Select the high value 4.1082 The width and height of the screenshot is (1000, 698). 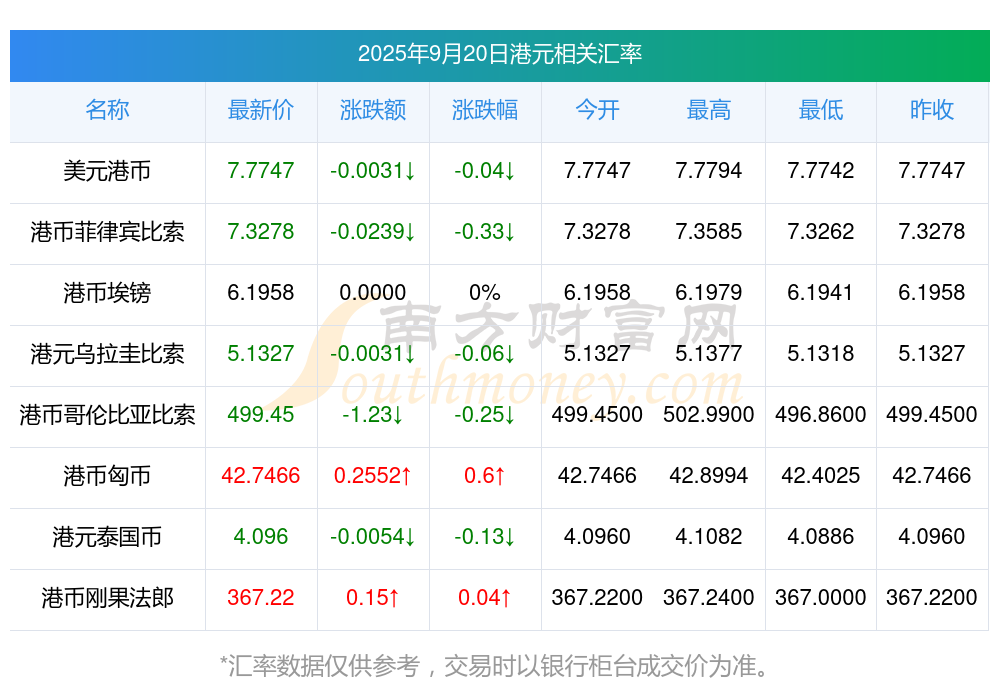[709, 537]
